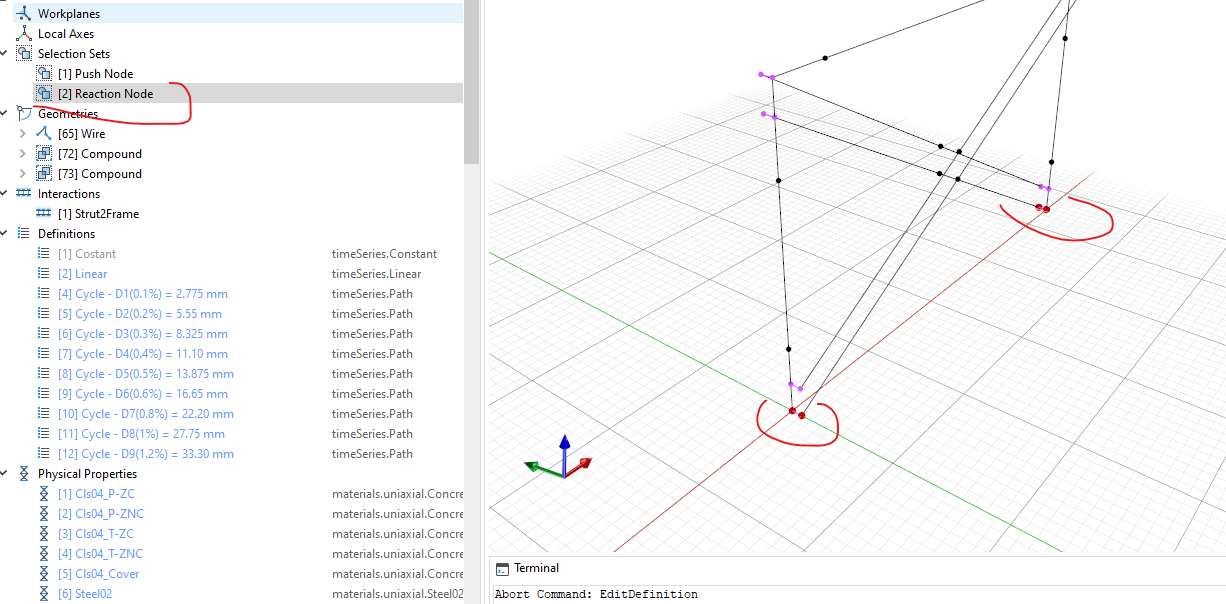The image size is (1226, 604).
Task: Select the [4] Cls04_T-ZNC material
Action: [x=100, y=553]
